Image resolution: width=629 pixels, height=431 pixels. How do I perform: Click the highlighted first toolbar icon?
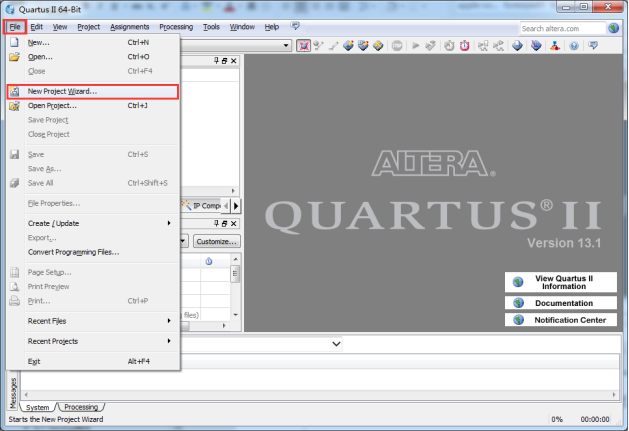pyautogui.click(x=304, y=45)
